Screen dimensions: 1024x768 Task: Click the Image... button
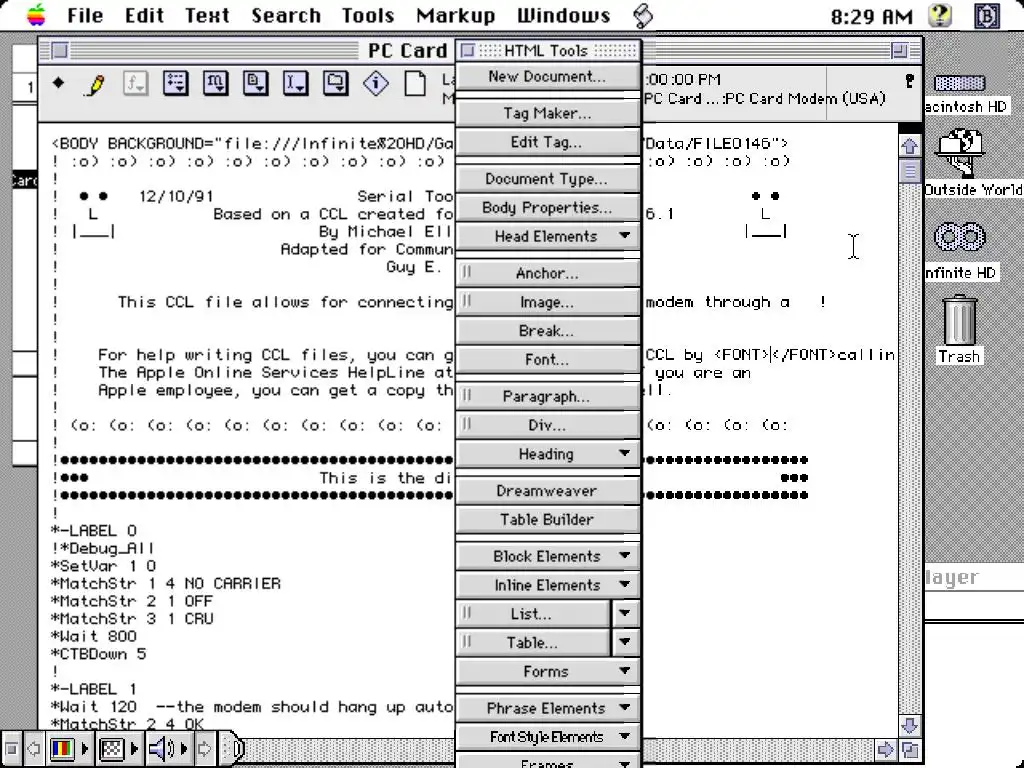click(x=547, y=302)
